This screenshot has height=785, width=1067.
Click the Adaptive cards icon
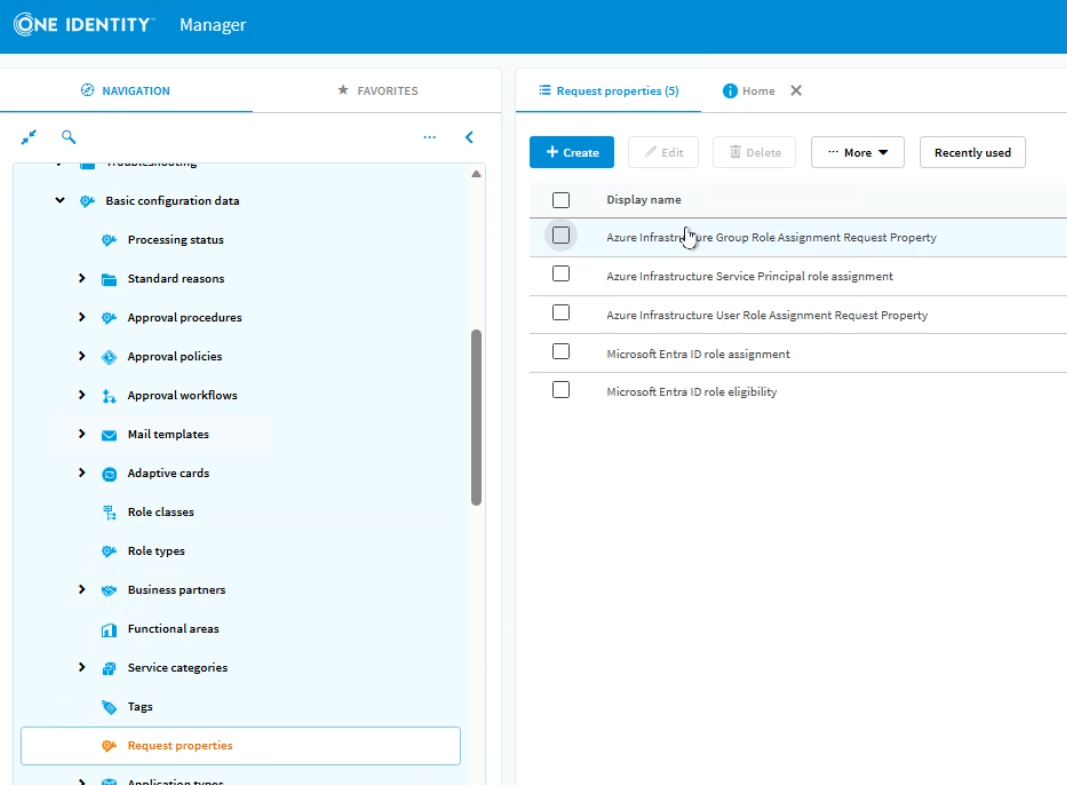[x=109, y=473]
